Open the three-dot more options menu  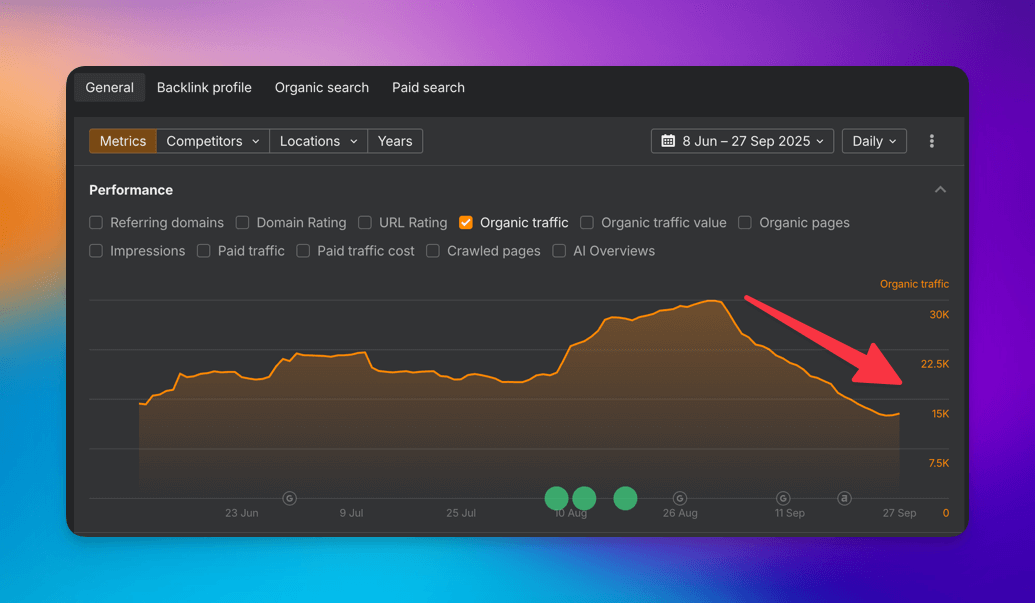[x=931, y=141]
